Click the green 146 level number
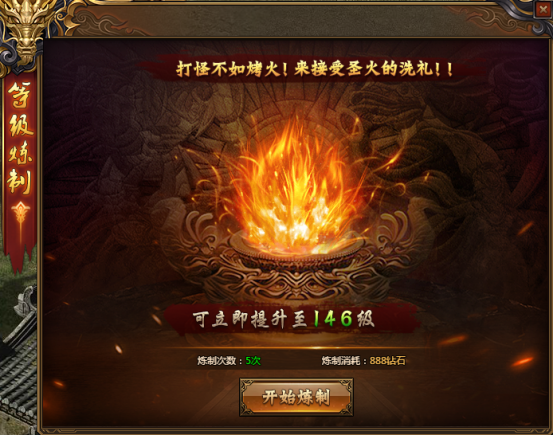This screenshot has height=436, width=554. 333,319
